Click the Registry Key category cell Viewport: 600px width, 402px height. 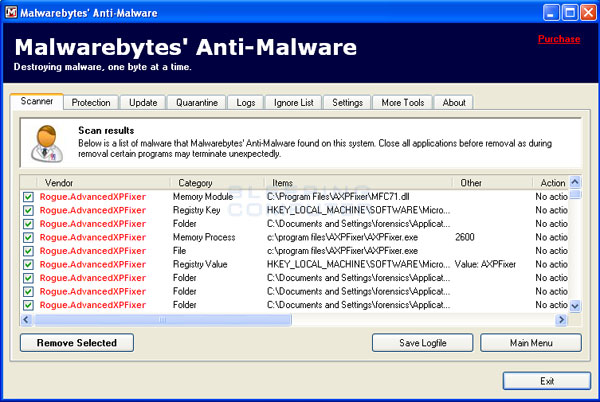pyautogui.click(x=196, y=210)
